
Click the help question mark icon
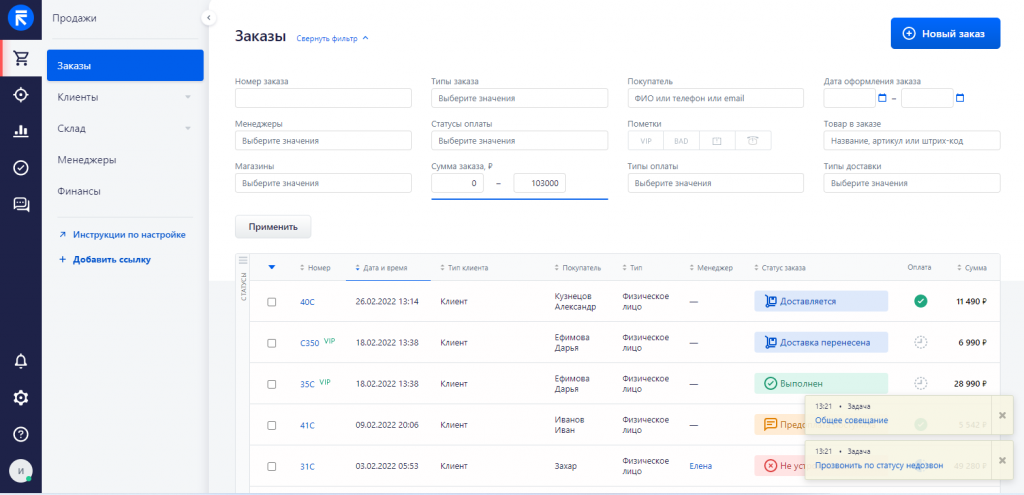click(21, 434)
